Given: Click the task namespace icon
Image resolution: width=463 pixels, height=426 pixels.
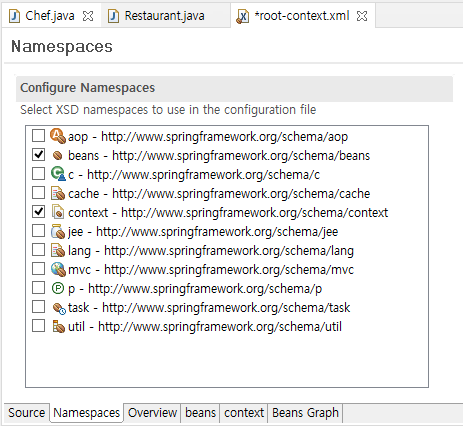Looking at the screenshot, I should point(59,308).
